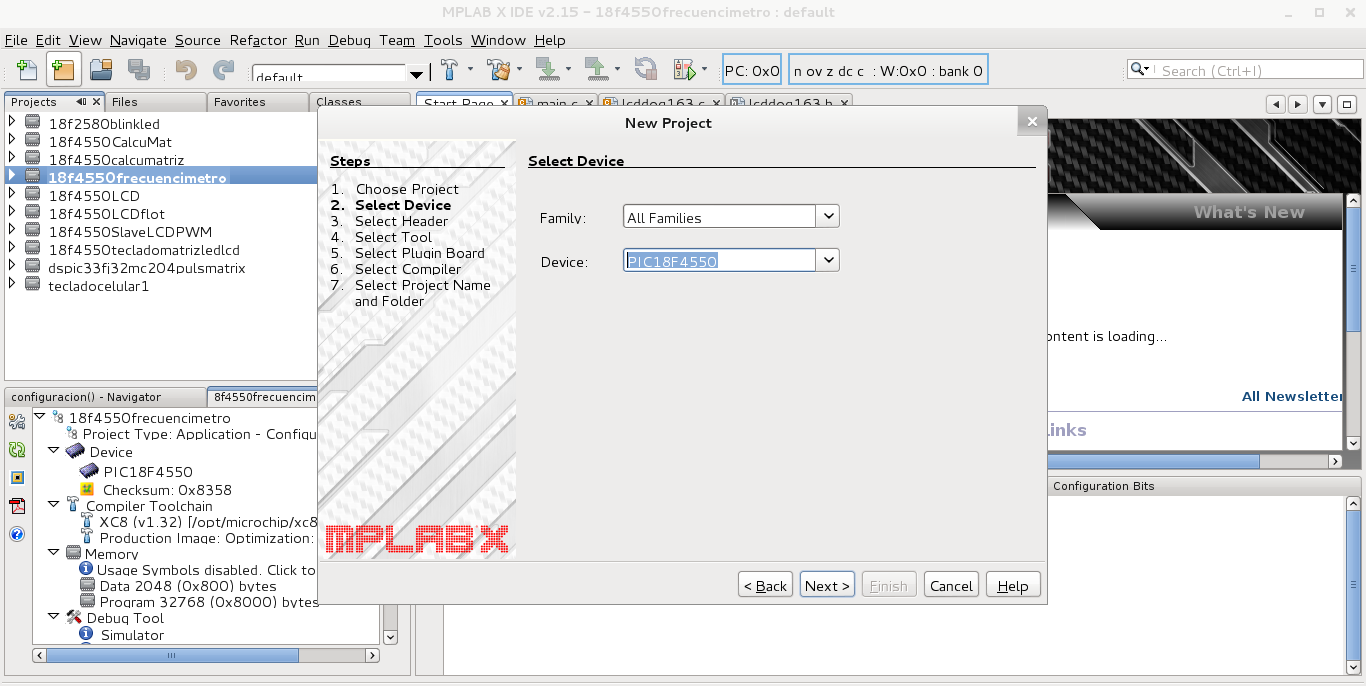Click the Build Project hammer icon
The image size is (1366, 686).
click(450, 70)
